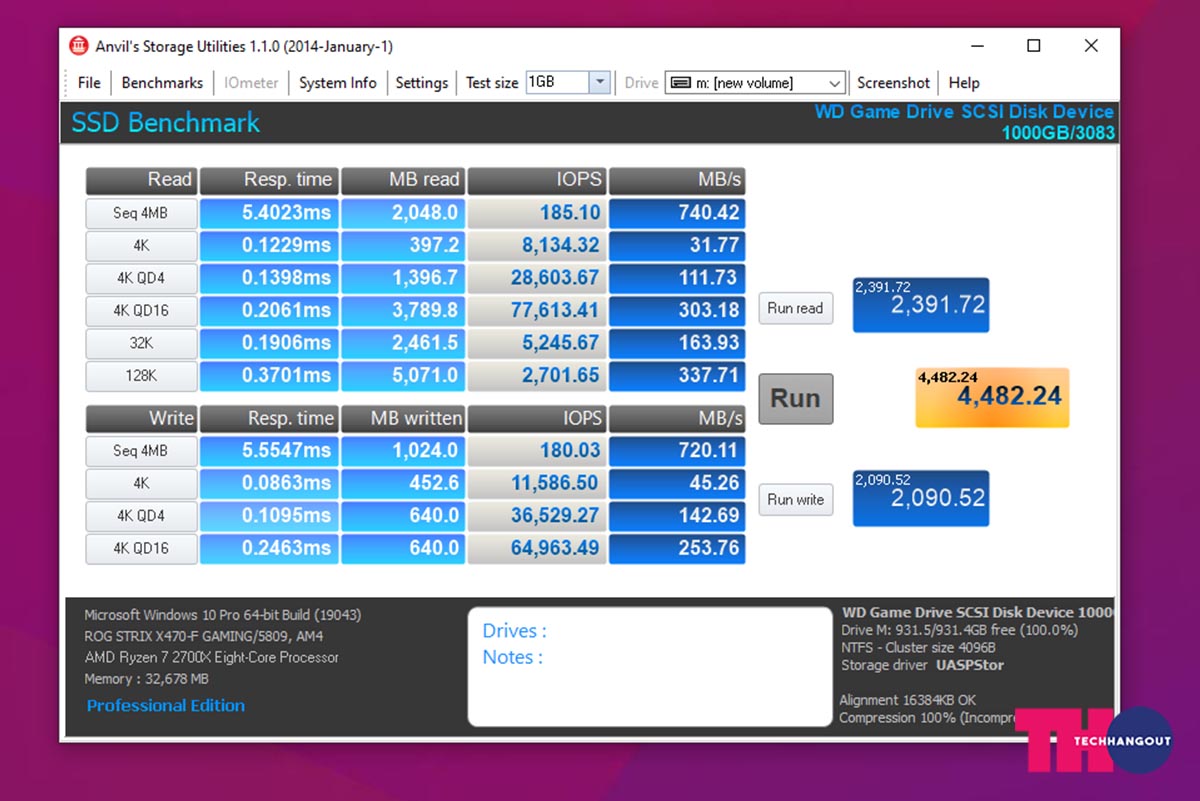Viewport: 1200px width, 801px height.
Task: Click the write 4K QD16 test button
Action: point(141,548)
